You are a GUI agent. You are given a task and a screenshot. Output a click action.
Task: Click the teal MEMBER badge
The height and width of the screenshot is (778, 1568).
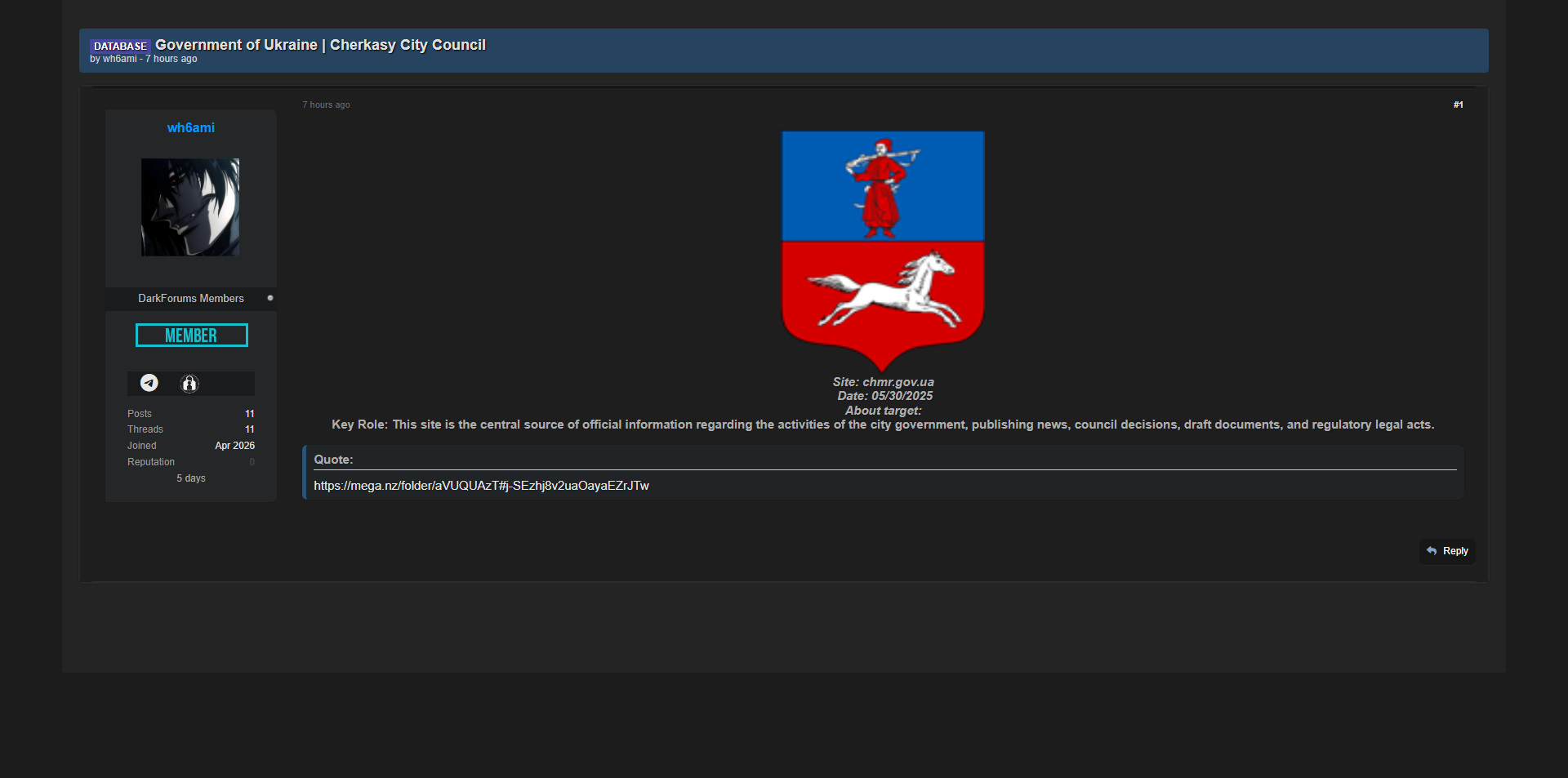191,336
